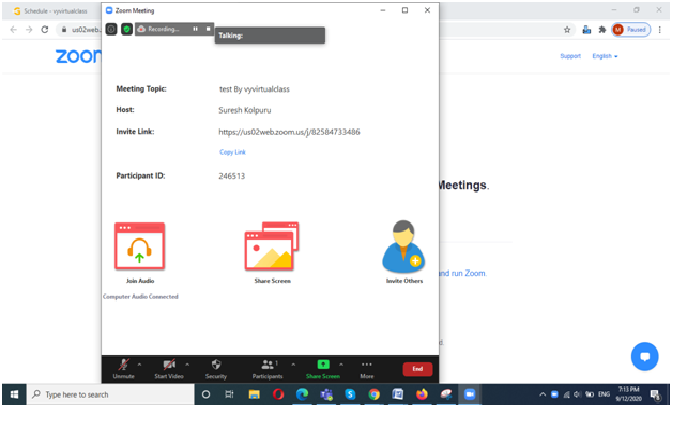
Task: Click the meeting invite link URL text
Action: (289, 132)
